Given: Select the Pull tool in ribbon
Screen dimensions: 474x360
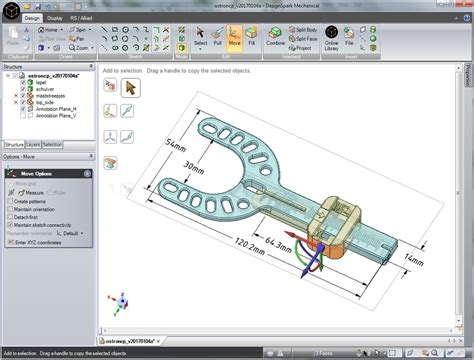Looking at the screenshot, I should [217, 37].
